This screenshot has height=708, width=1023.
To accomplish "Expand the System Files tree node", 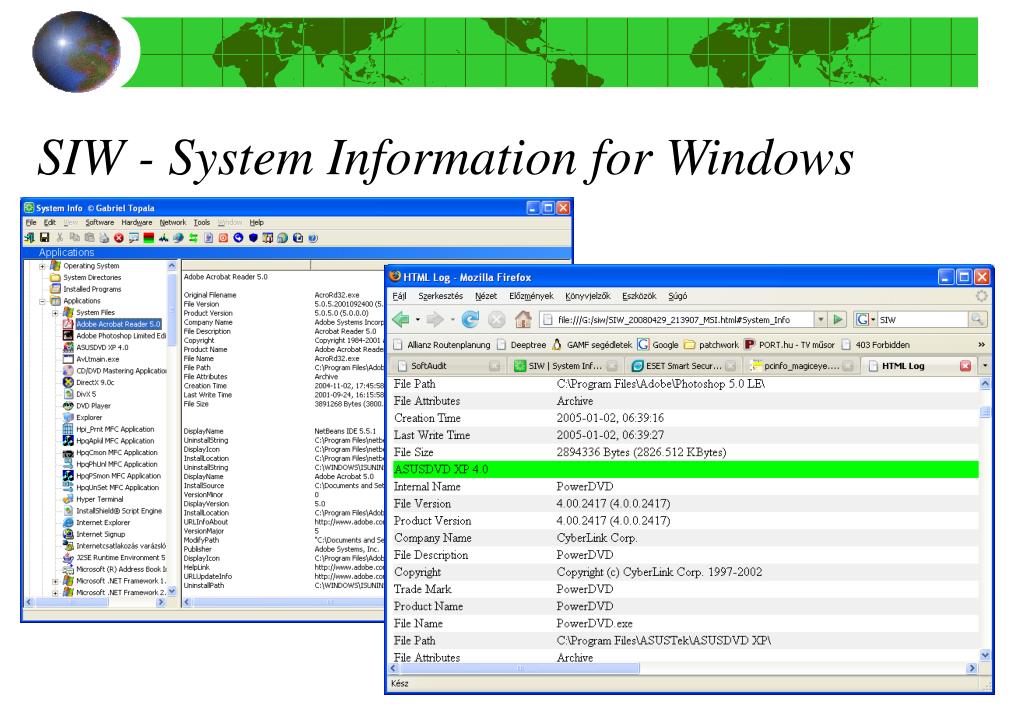I will click(55, 313).
